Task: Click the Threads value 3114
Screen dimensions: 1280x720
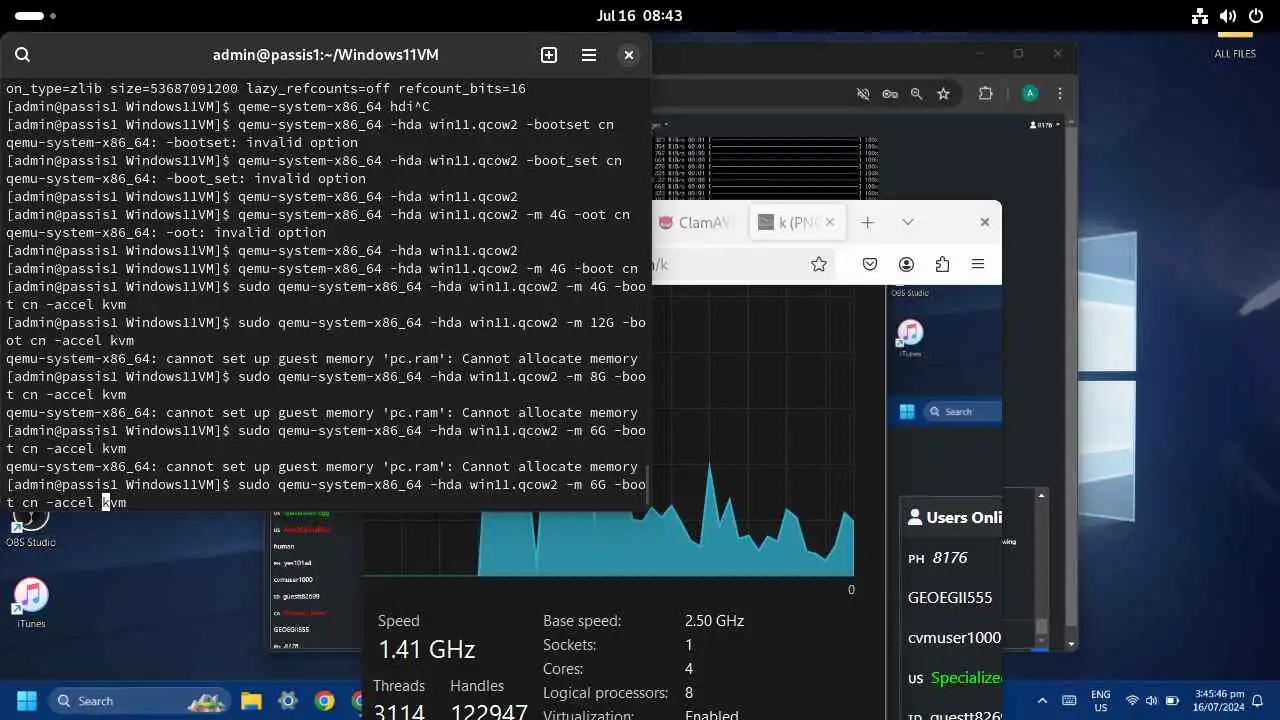Action: (399, 712)
